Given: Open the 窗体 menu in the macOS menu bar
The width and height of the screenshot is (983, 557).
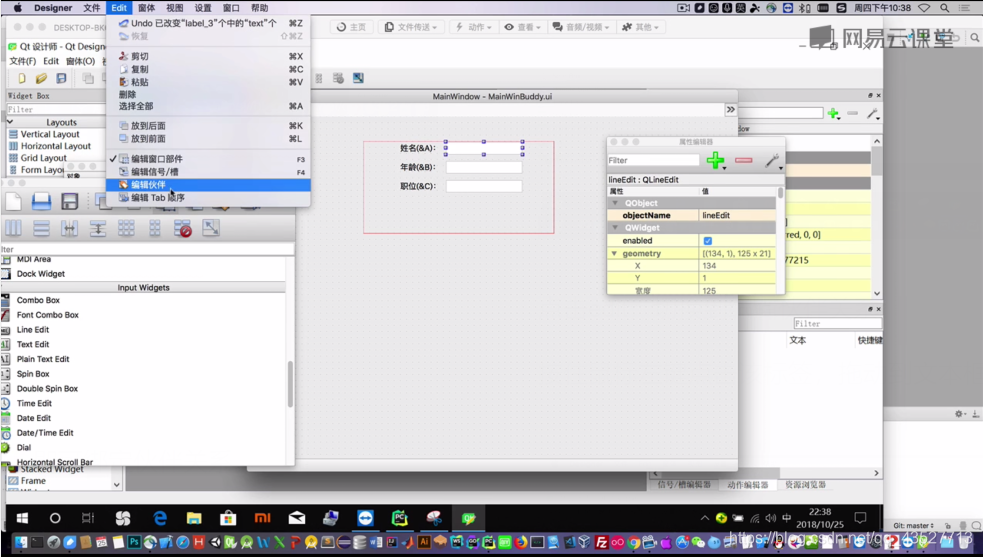Looking at the screenshot, I should click(146, 8).
